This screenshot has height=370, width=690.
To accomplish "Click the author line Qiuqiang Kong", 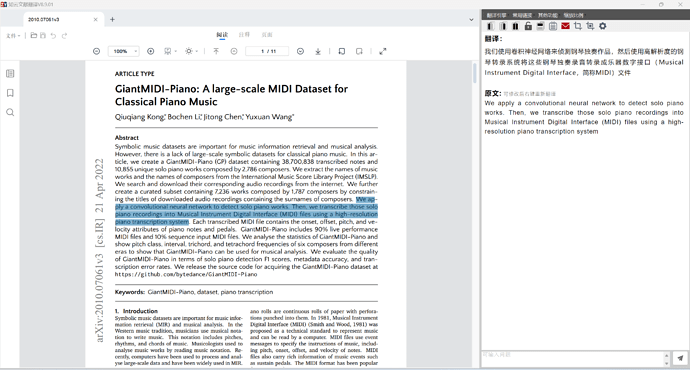I will click(x=204, y=117).
